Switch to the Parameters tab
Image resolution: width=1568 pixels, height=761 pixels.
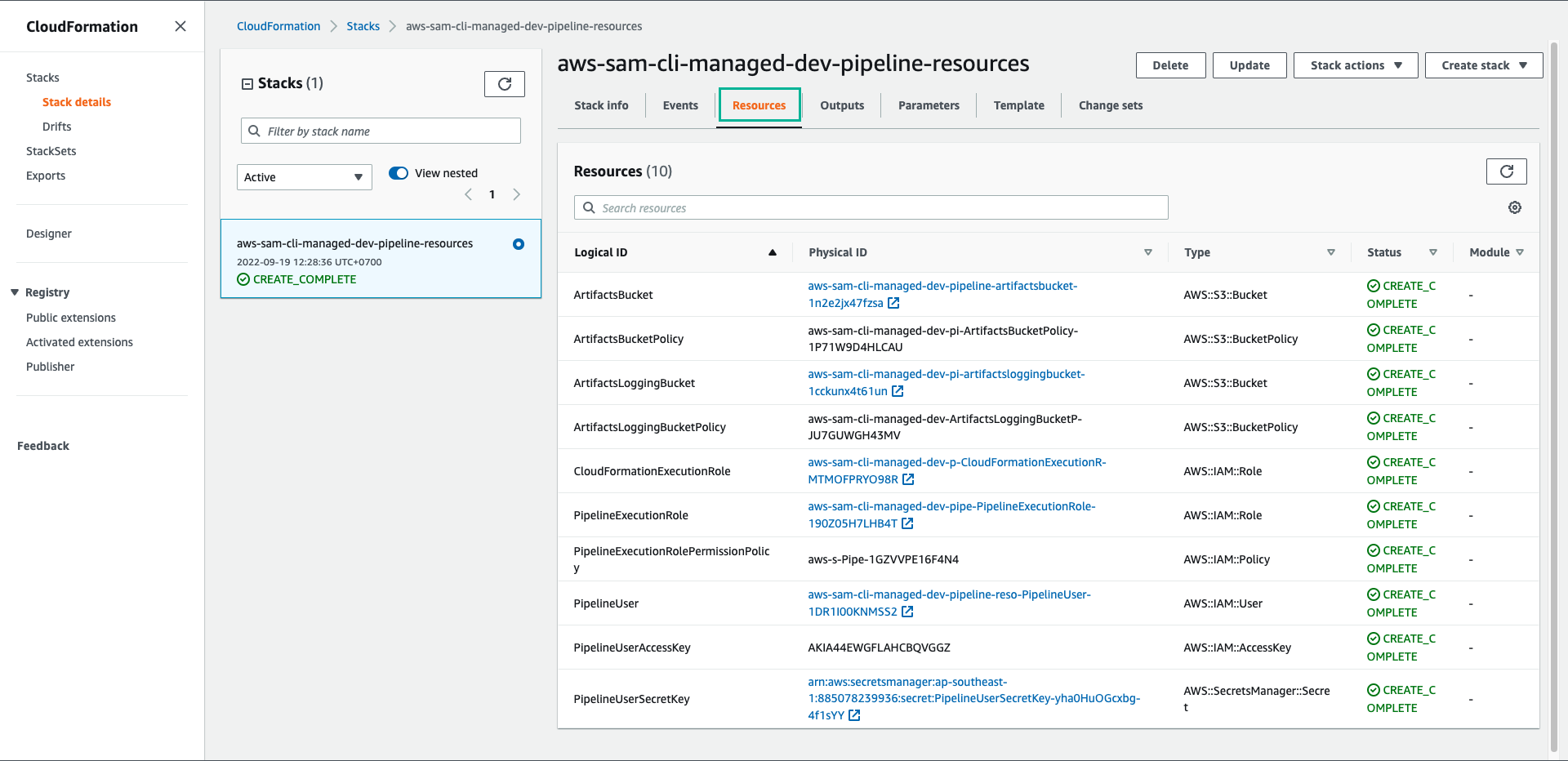[929, 105]
